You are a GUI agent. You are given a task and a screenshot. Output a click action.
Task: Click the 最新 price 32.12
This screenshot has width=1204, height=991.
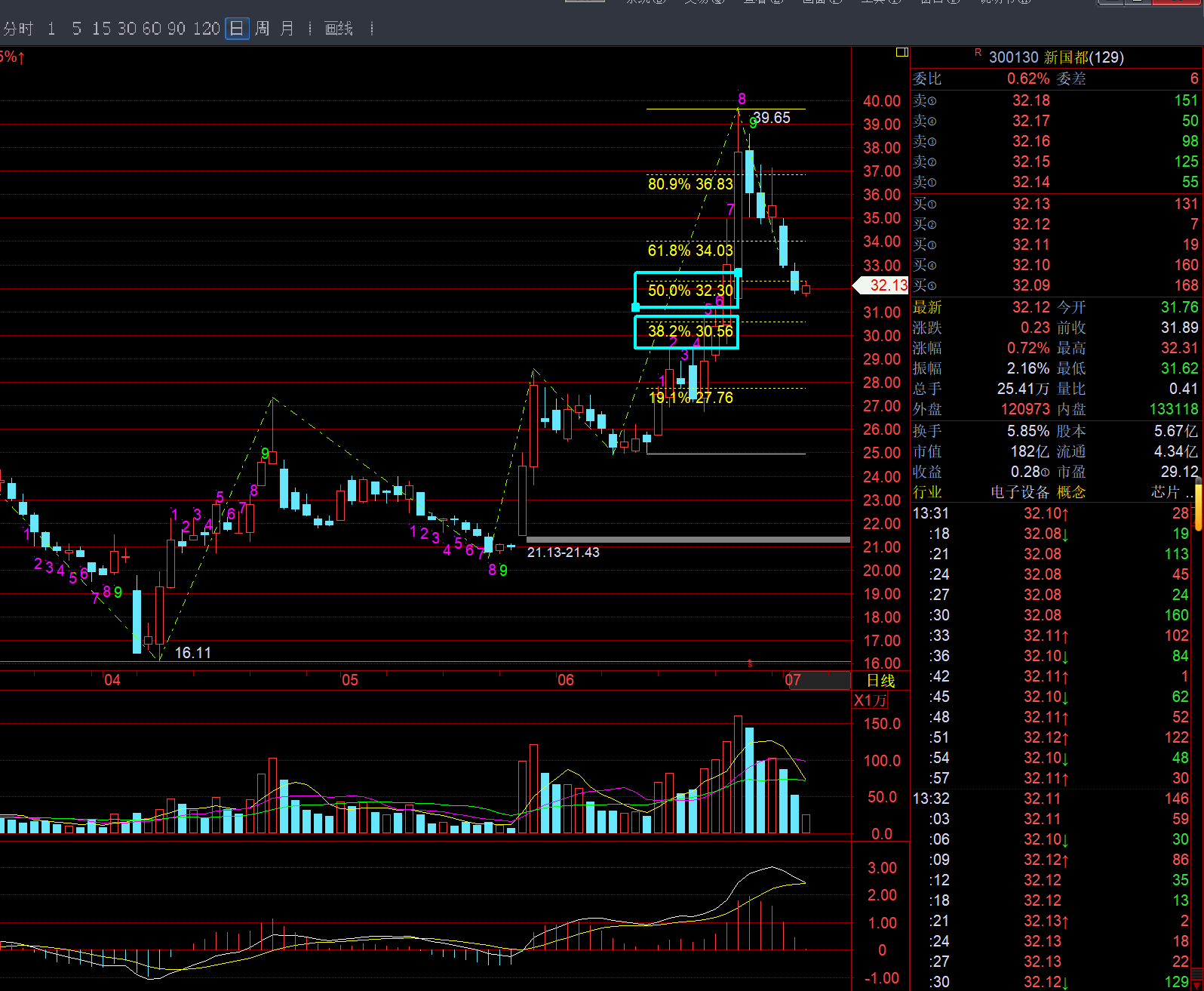point(1031,307)
